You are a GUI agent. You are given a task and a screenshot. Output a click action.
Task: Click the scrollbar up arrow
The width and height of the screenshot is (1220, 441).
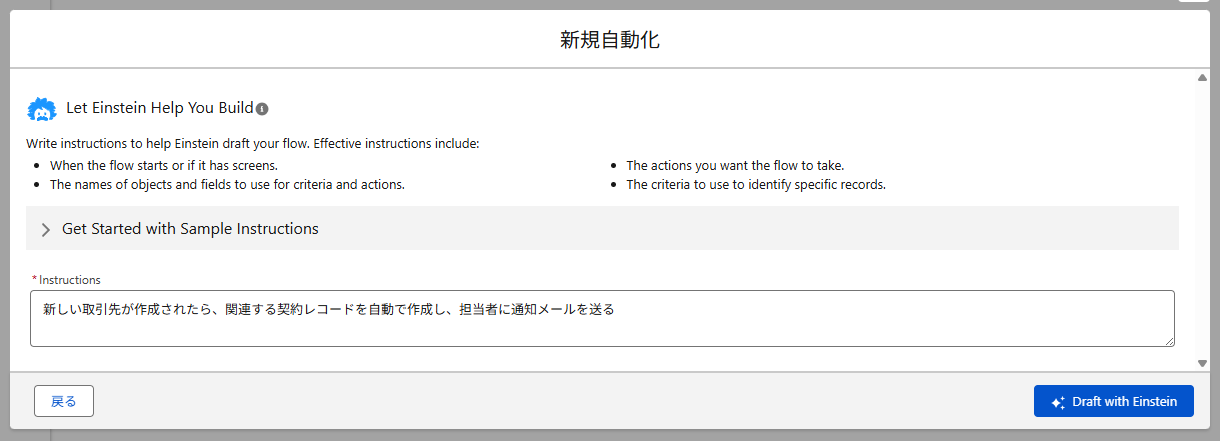click(x=1201, y=77)
